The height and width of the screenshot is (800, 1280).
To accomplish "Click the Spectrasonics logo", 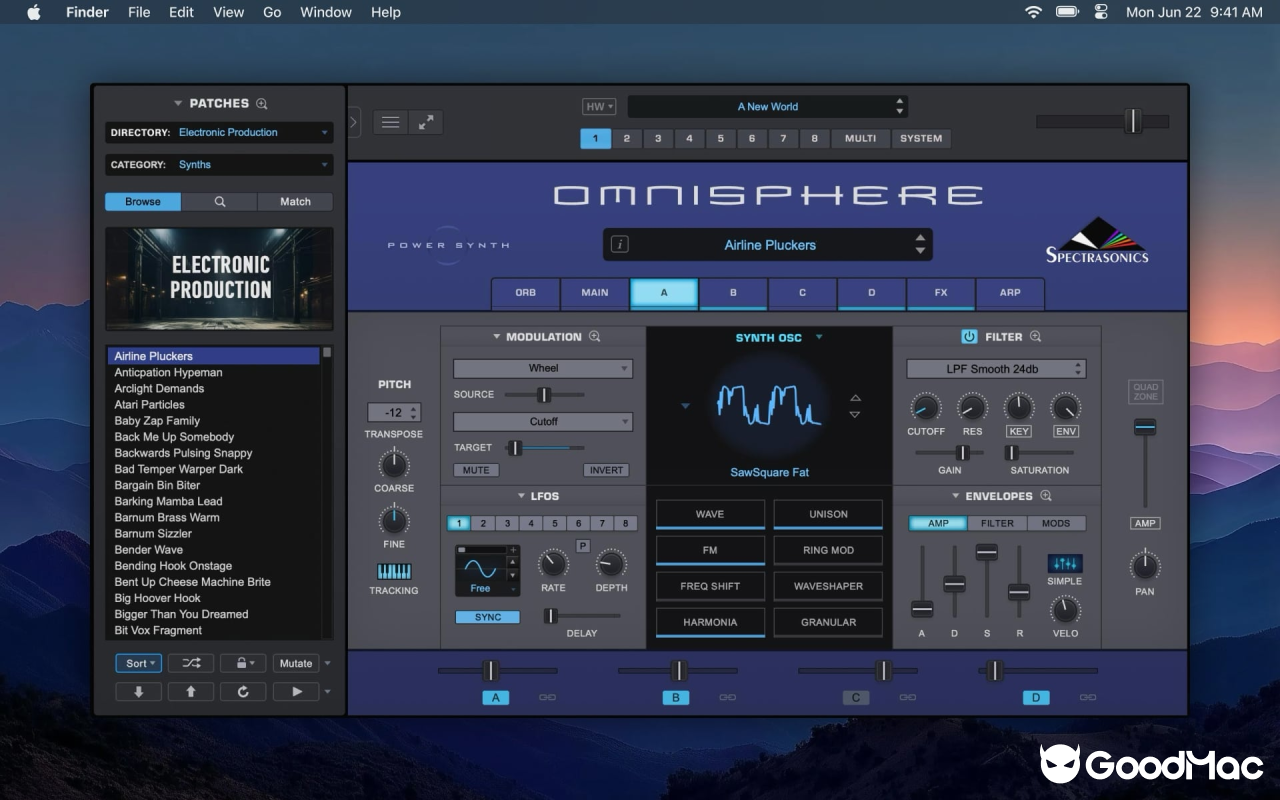I will click(x=1097, y=240).
